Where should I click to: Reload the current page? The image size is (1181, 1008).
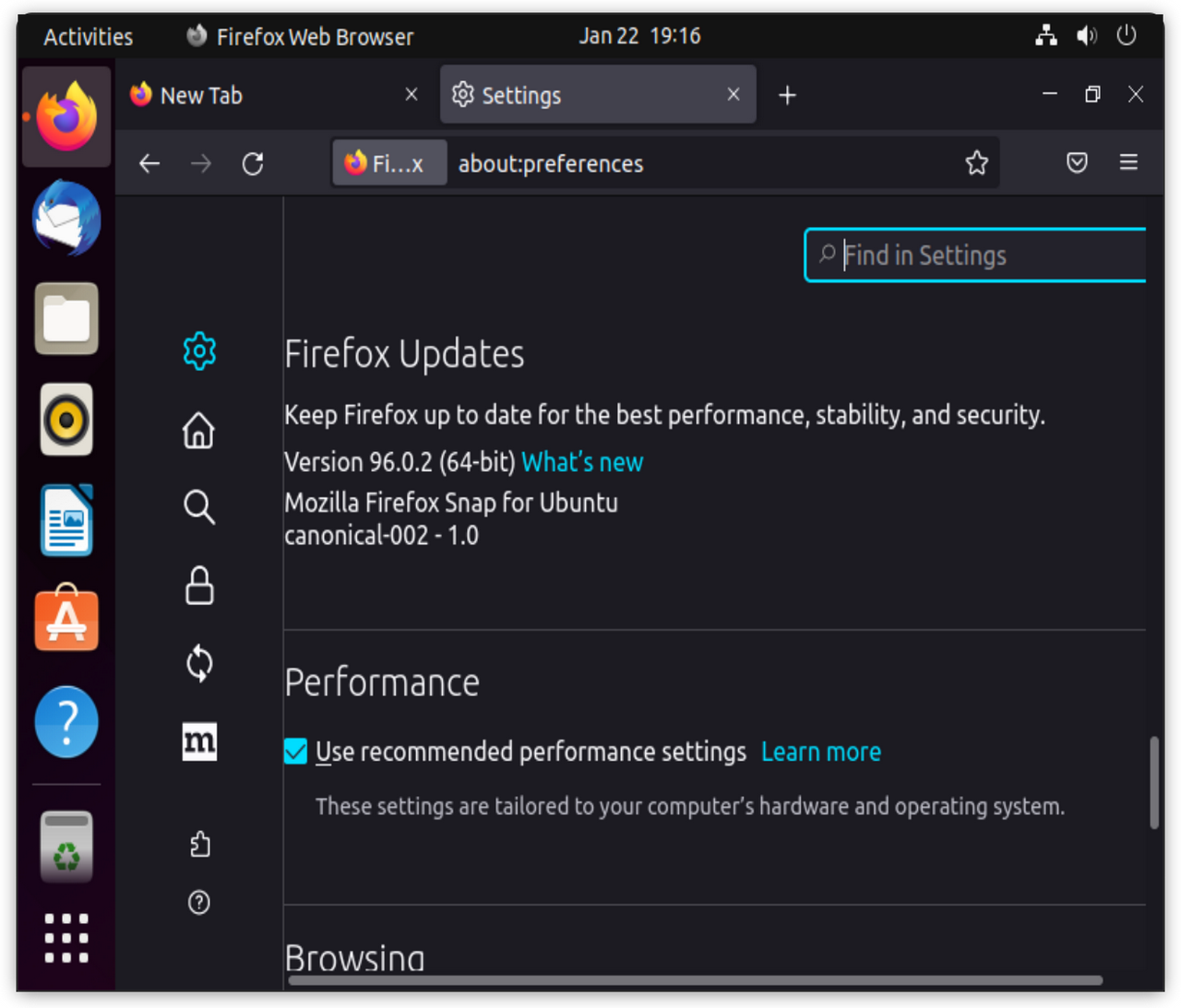(253, 164)
